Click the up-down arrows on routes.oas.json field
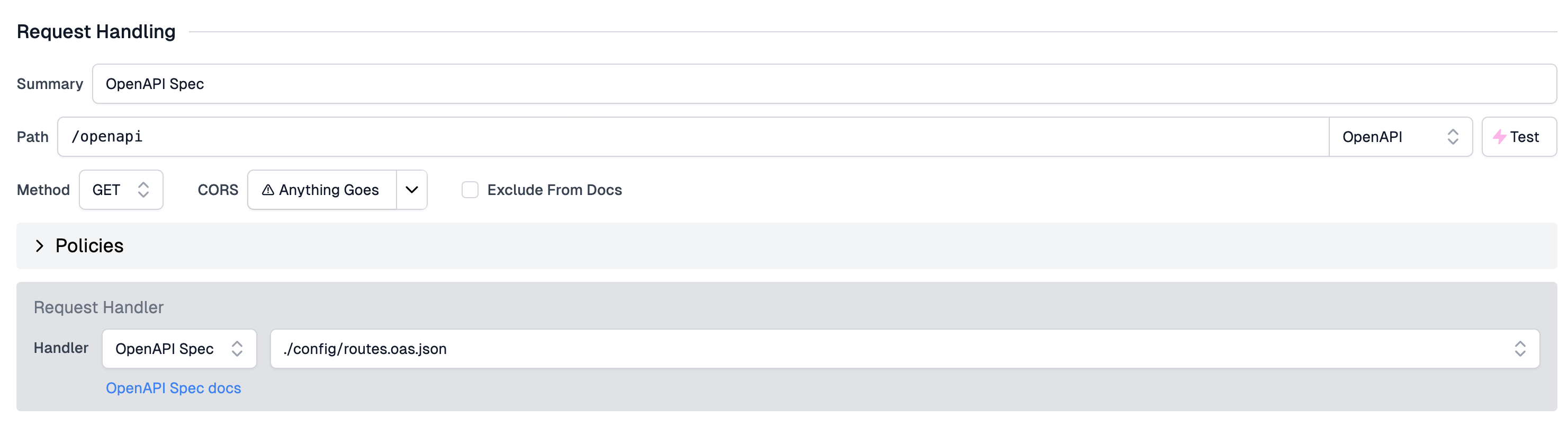Screen dimensions: 1568x425 (1520, 349)
